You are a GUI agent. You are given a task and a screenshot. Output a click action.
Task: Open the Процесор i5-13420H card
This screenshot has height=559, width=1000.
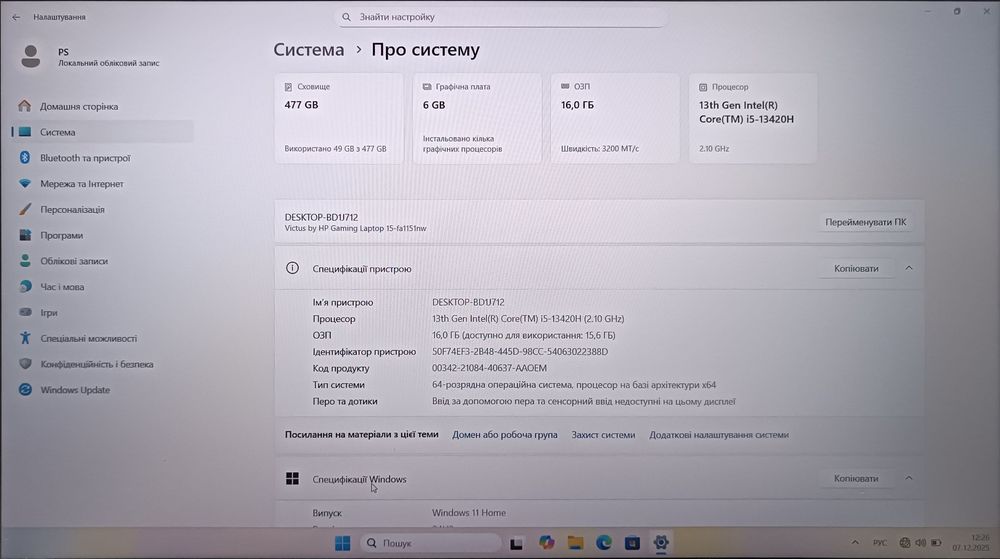(x=753, y=119)
